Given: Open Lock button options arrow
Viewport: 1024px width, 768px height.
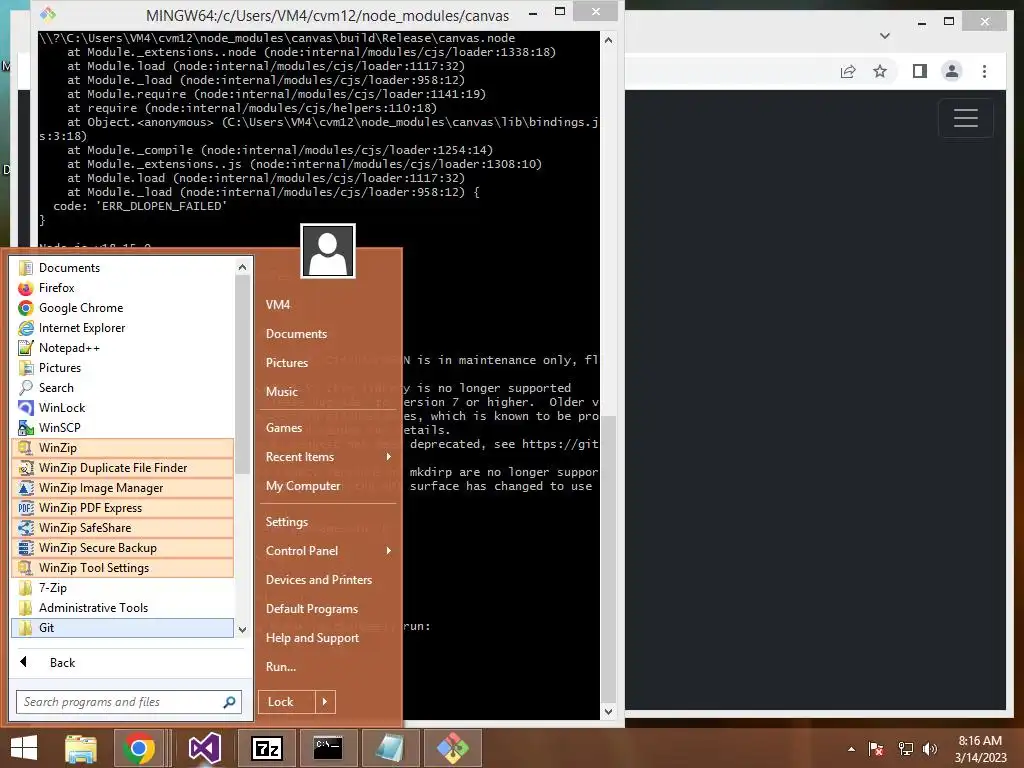Looking at the screenshot, I should (325, 702).
